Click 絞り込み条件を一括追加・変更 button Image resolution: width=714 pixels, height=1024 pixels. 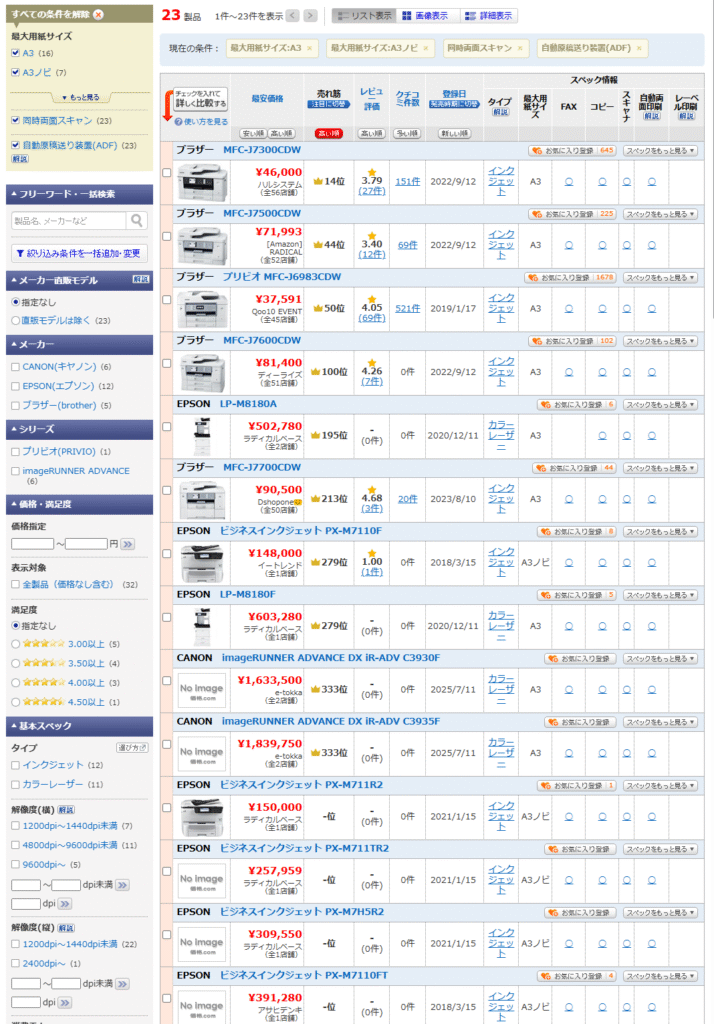[x=79, y=253]
